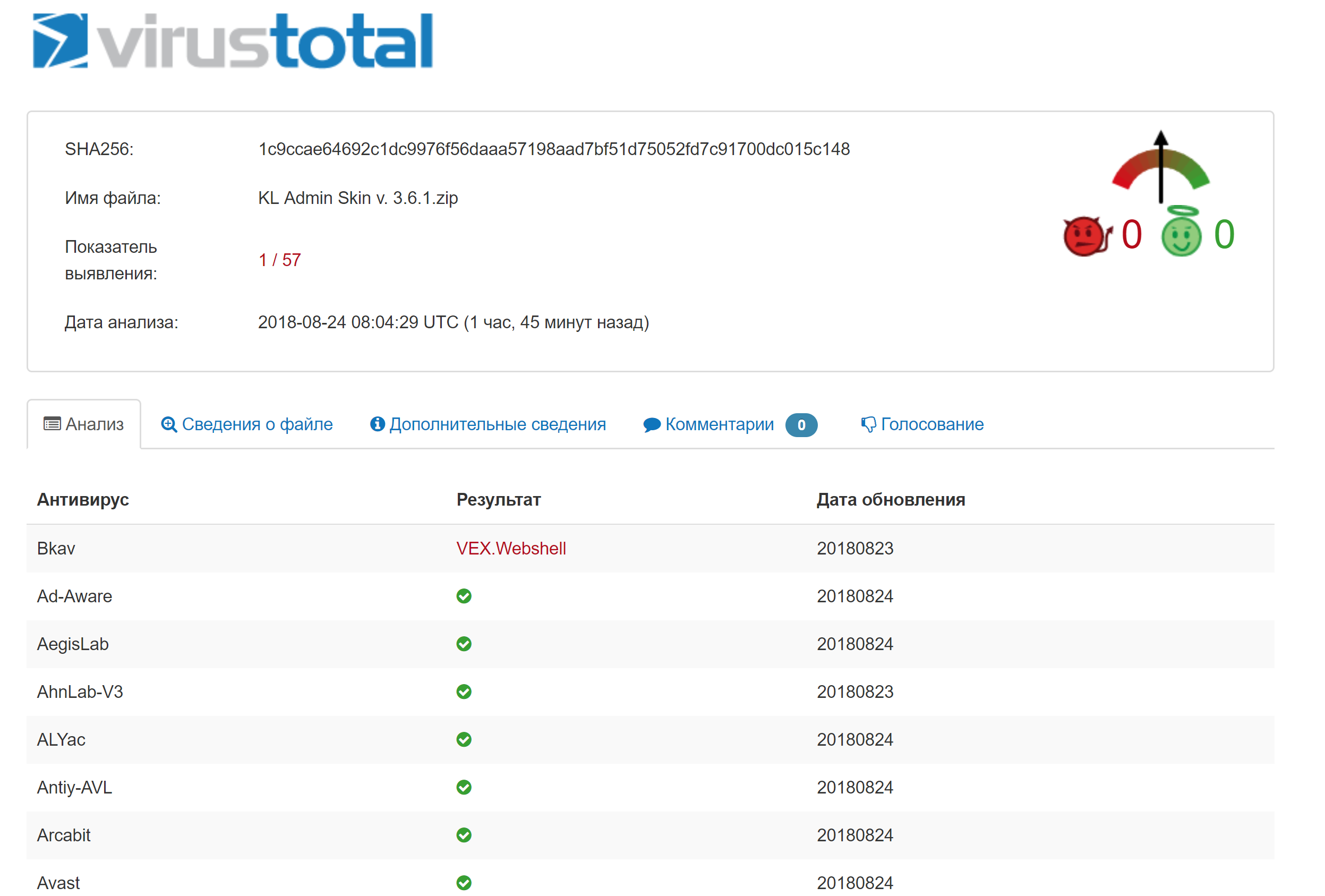This screenshot has width=1325, height=896.
Task: Switch to the Сведения о файле tab
Action: pyautogui.click(x=247, y=424)
